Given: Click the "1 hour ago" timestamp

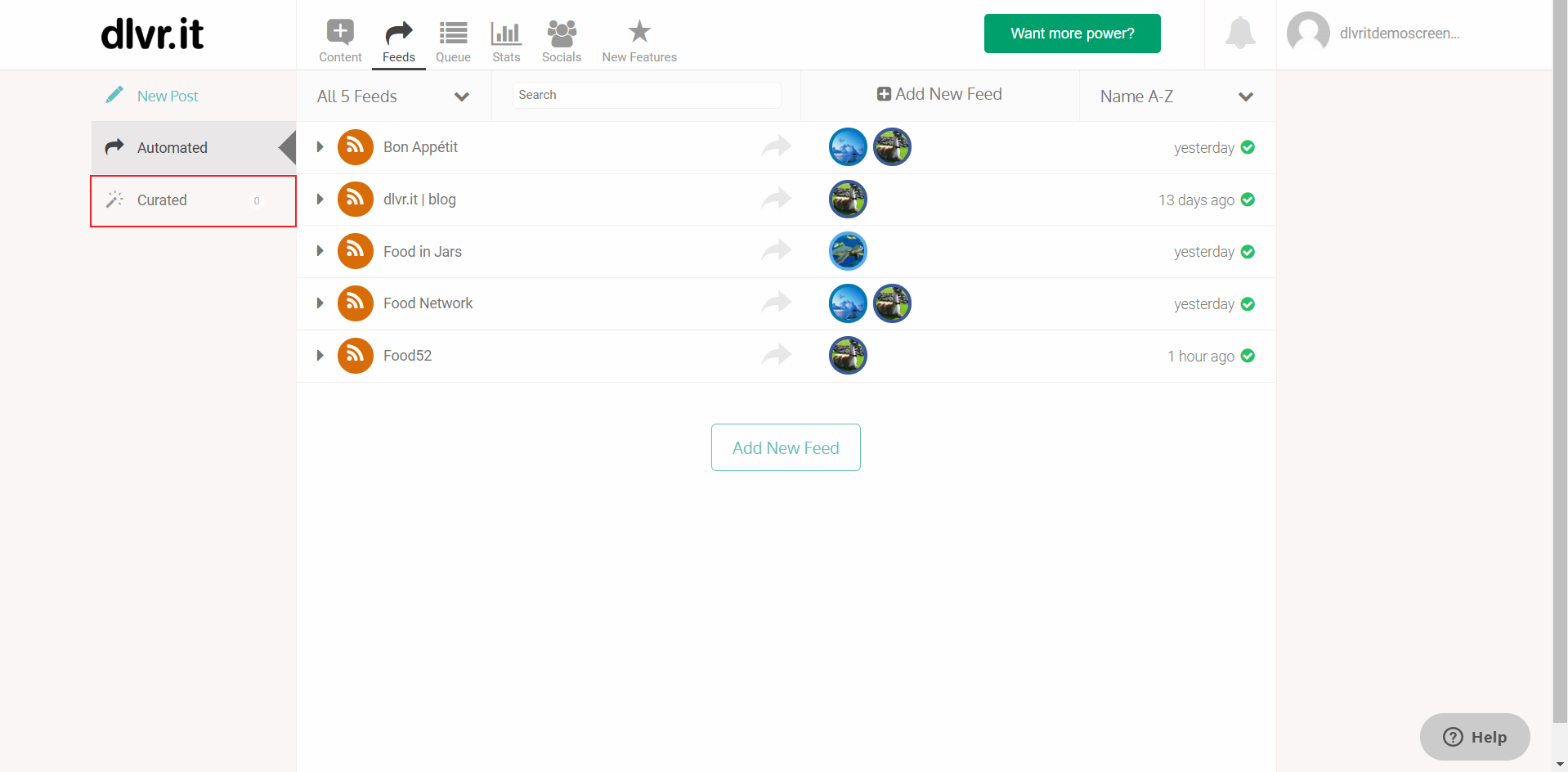Looking at the screenshot, I should pos(1201,357).
